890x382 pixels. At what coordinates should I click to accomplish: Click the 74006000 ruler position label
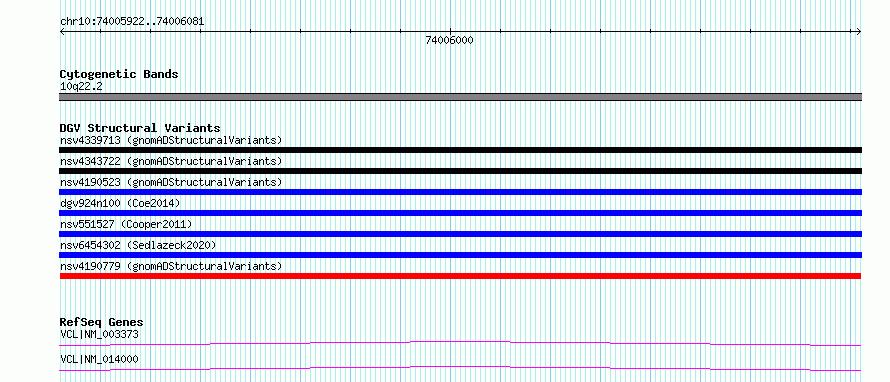pyautogui.click(x=449, y=40)
